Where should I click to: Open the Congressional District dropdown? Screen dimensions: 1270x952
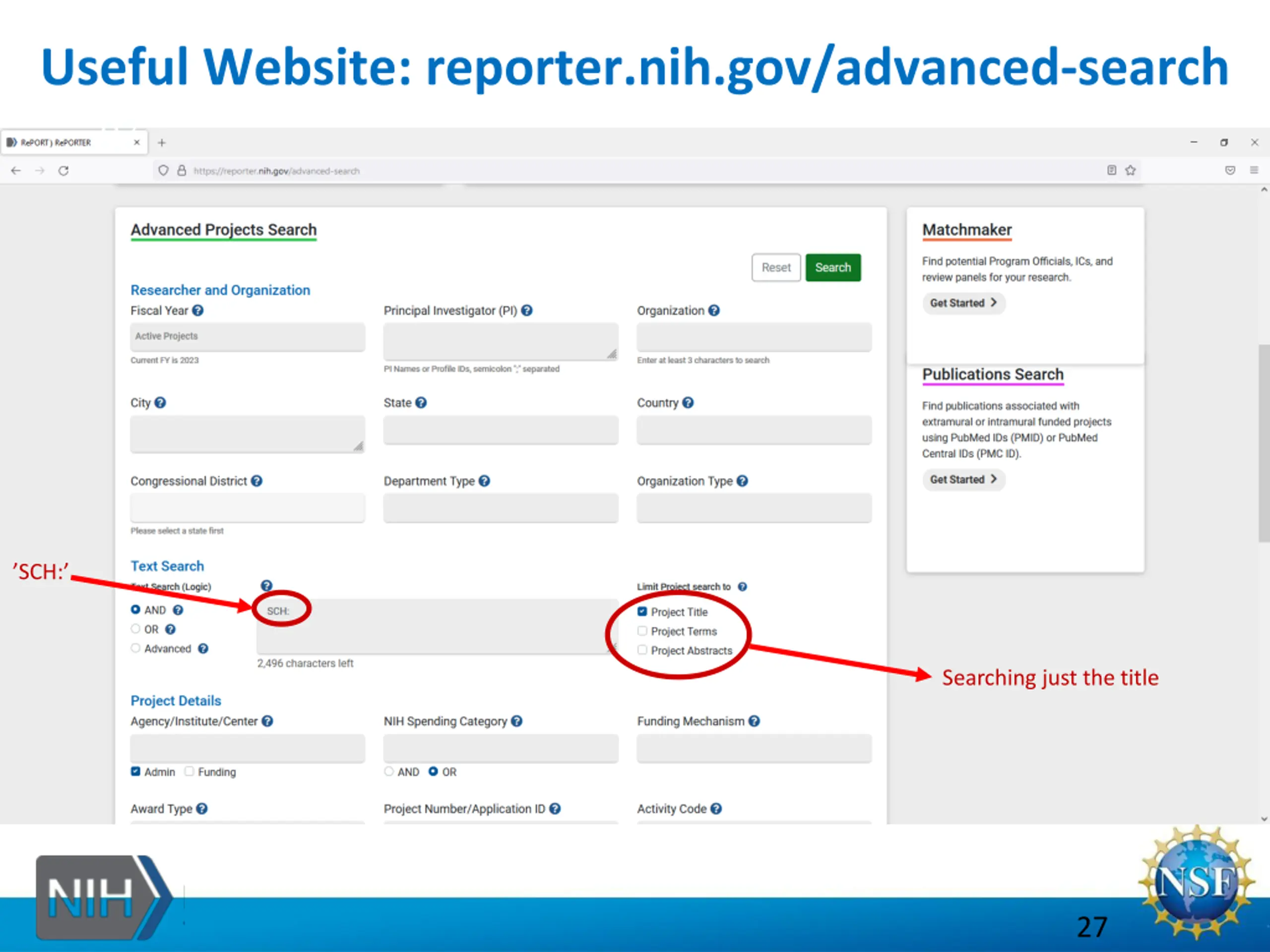click(x=248, y=508)
